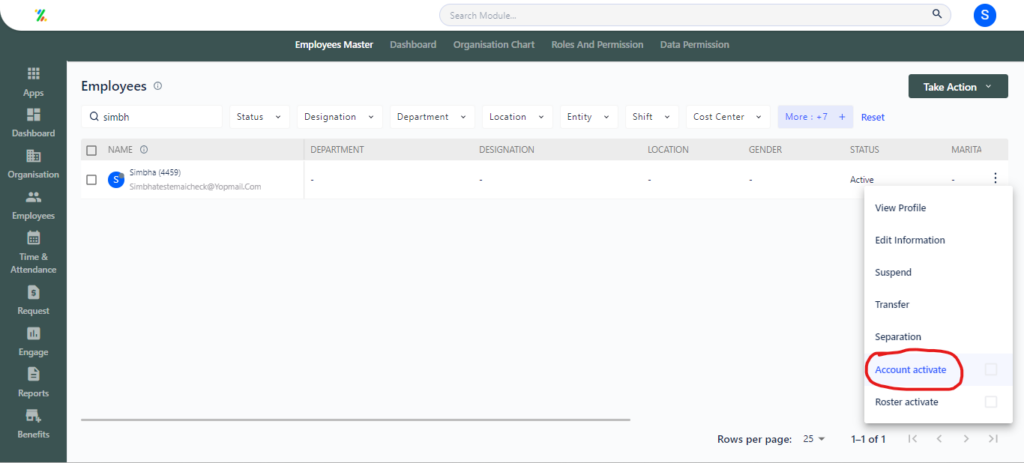Click the search magnifier in Search Module
Screen dimensions: 1024x463
936,14
